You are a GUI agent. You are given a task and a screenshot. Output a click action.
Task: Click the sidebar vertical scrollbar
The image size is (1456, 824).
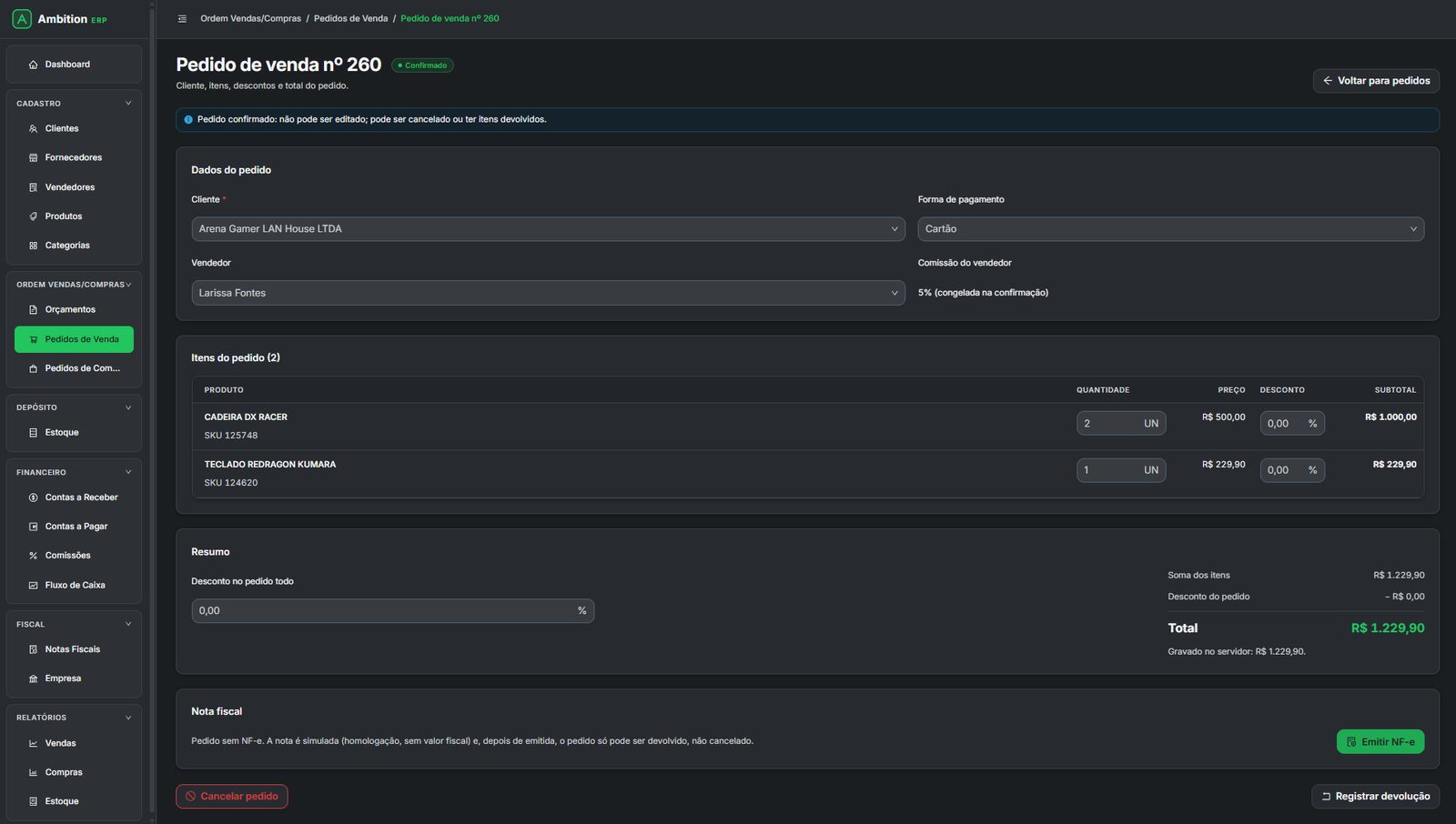tap(152, 409)
